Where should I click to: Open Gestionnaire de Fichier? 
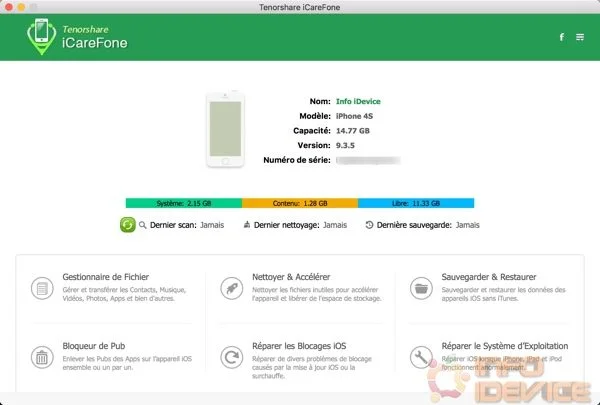pos(106,277)
